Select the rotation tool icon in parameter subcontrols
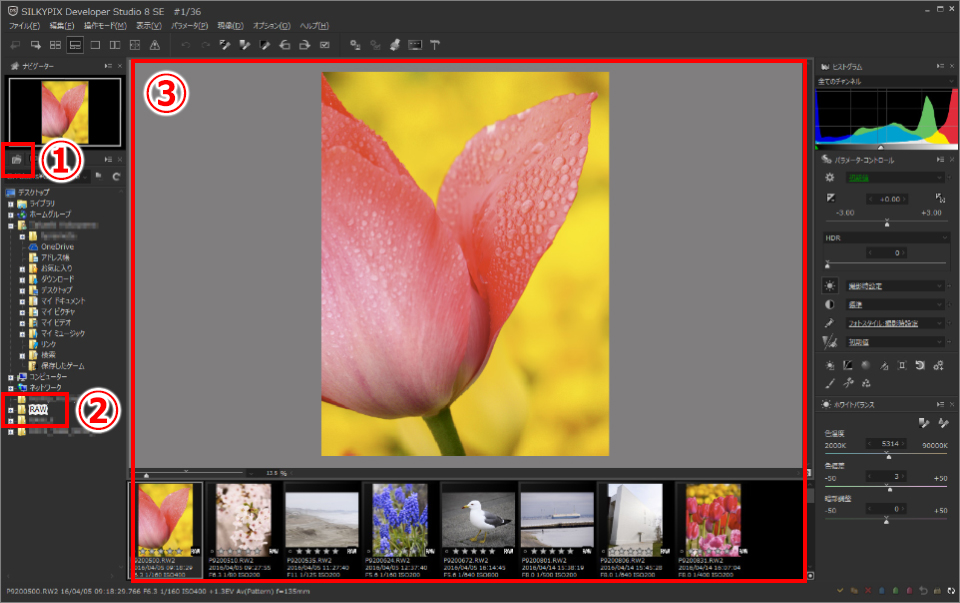The image size is (960, 603). click(919, 365)
